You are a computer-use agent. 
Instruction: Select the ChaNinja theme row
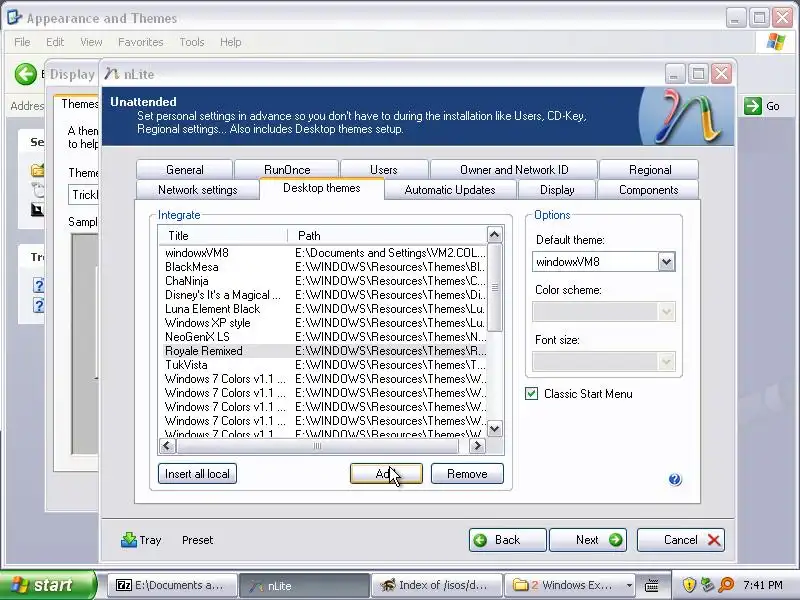(x=324, y=281)
